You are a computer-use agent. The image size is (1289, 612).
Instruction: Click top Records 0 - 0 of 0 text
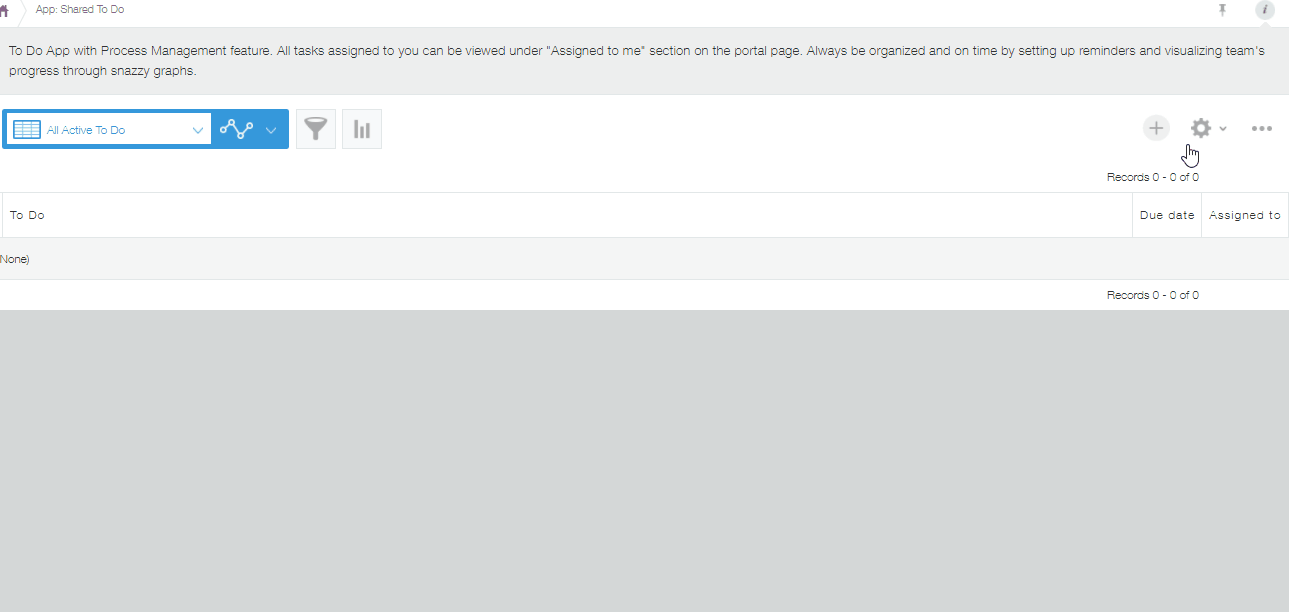(x=1153, y=177)
